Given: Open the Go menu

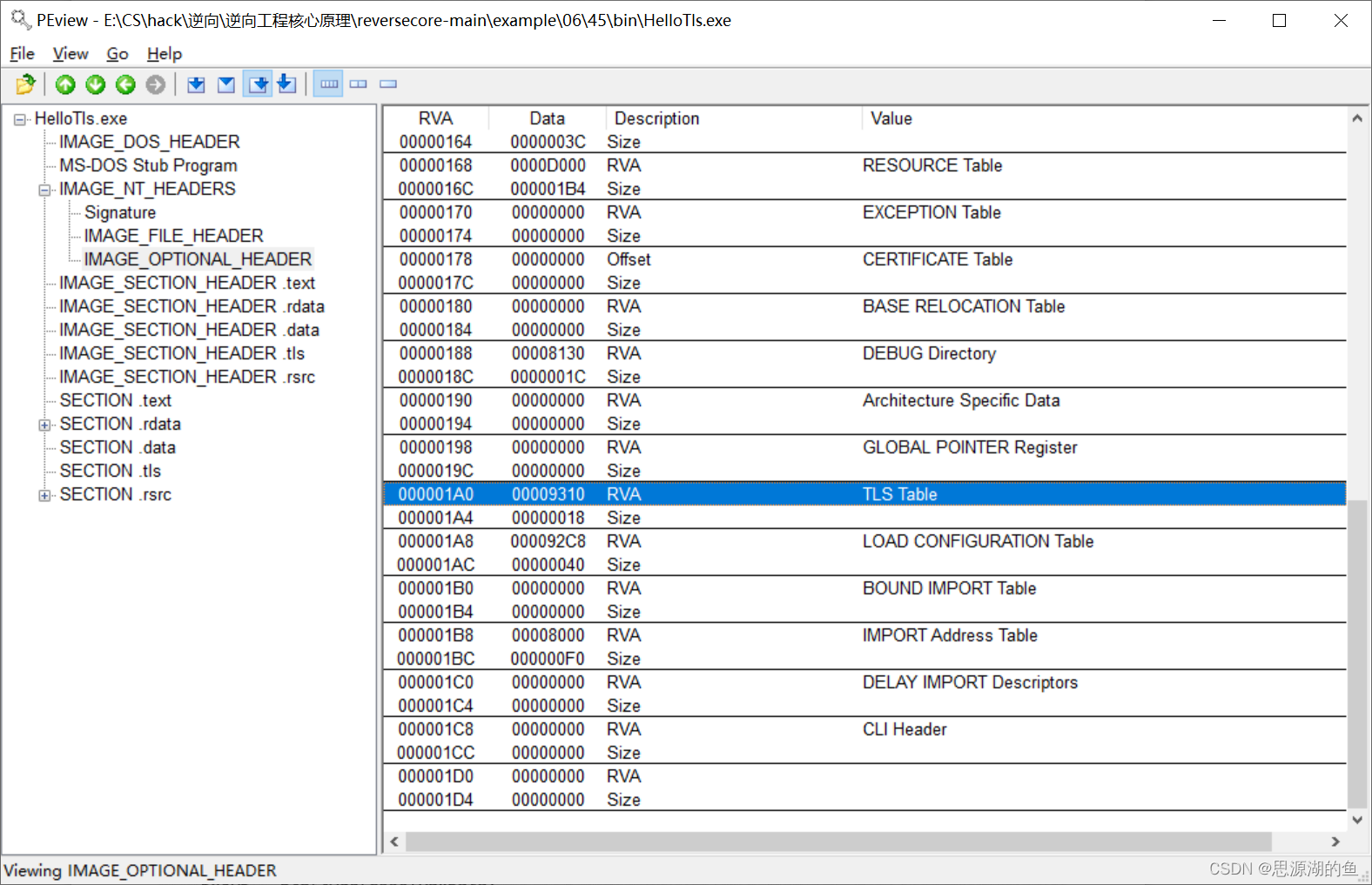Looking at the screenshot, I should pos(117,54).
